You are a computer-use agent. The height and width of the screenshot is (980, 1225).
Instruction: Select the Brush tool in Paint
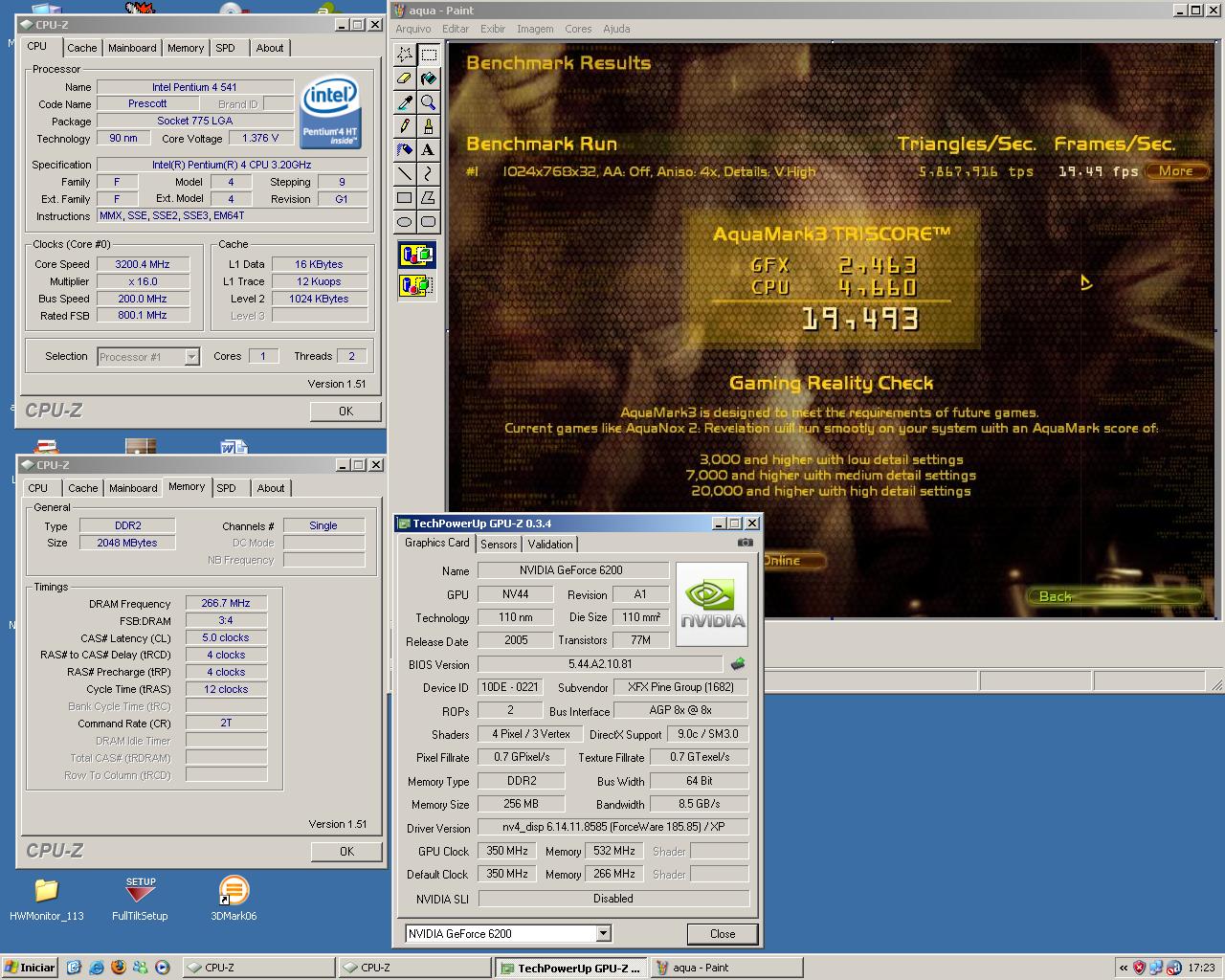(x=428, y=126)
